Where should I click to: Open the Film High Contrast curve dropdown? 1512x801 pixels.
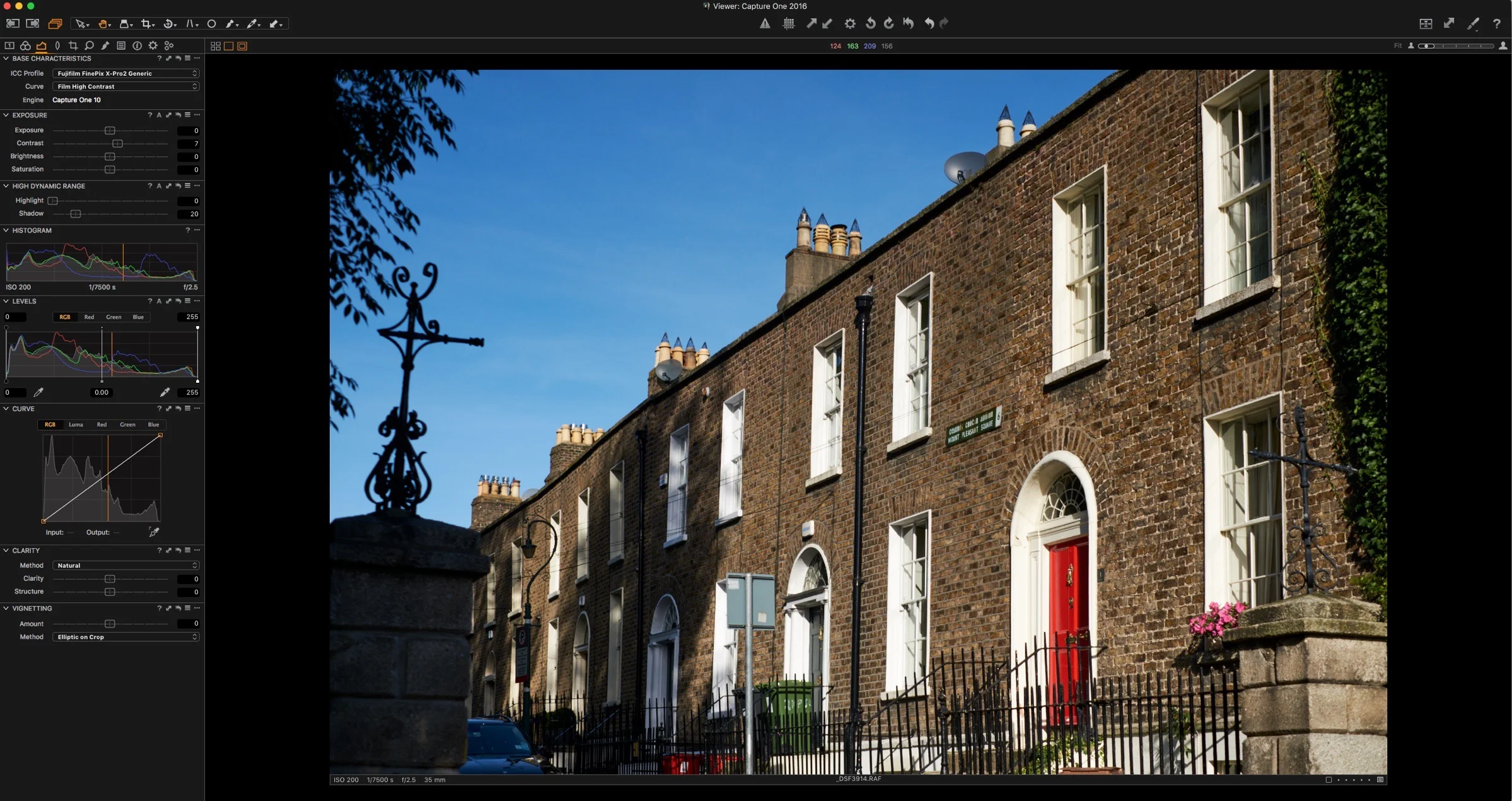coord(125,86)
